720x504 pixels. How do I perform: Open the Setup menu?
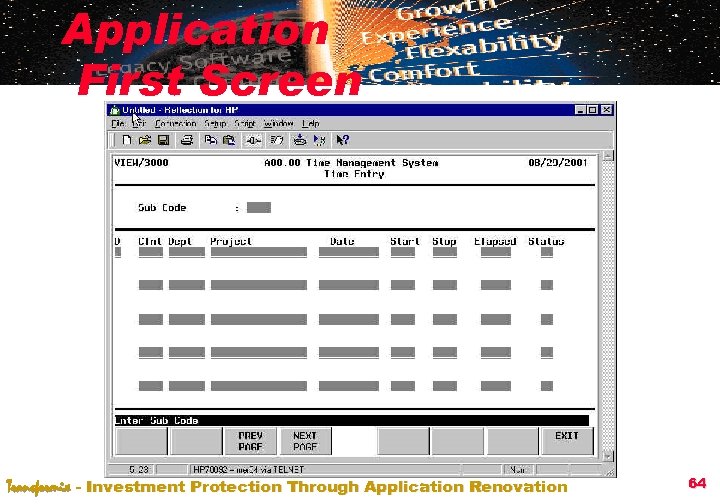pyautogui.click(x=215, y=123)
